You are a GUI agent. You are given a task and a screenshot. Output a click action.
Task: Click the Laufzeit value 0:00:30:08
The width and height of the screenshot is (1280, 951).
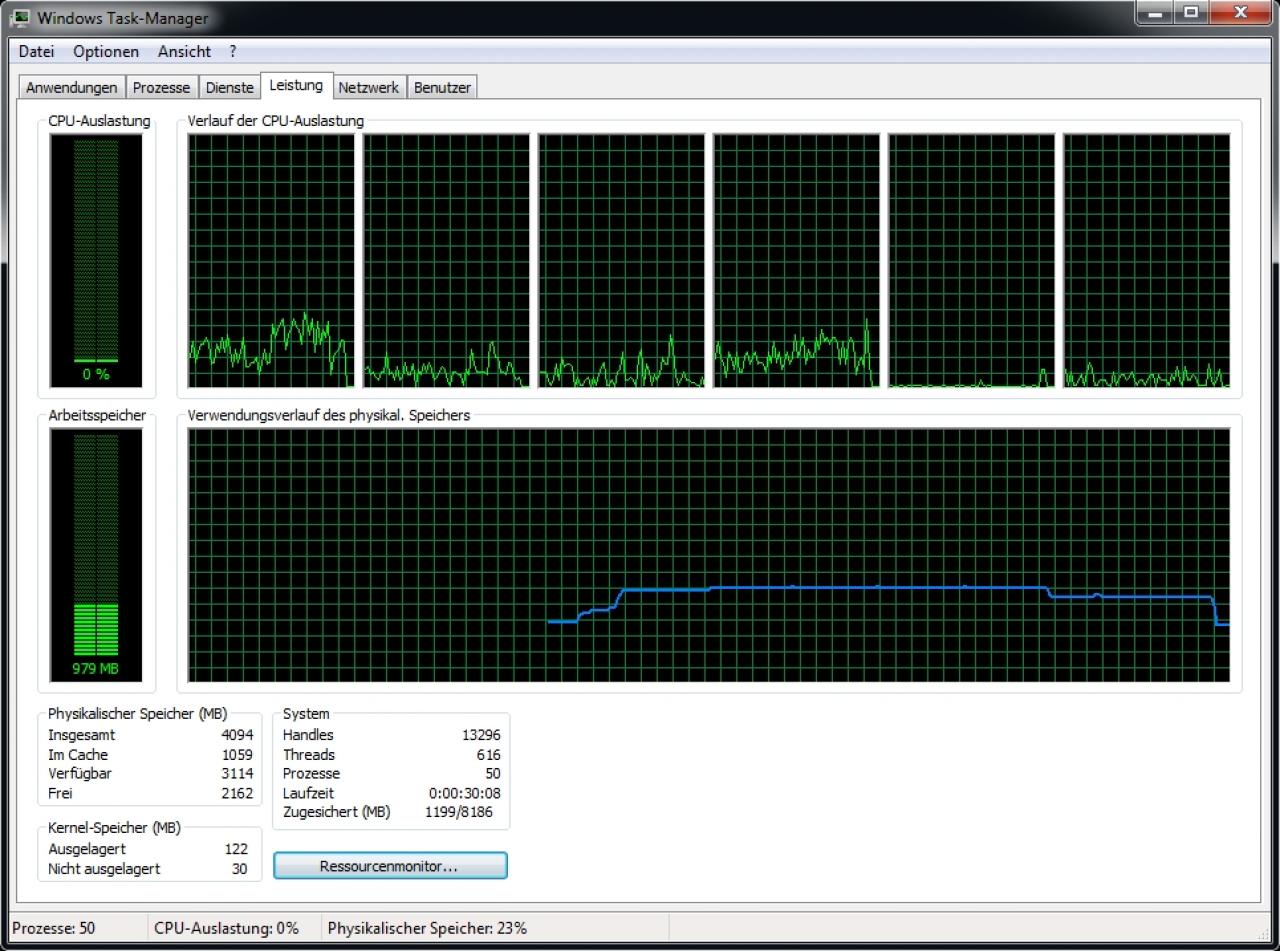click(x=465, y=793)
